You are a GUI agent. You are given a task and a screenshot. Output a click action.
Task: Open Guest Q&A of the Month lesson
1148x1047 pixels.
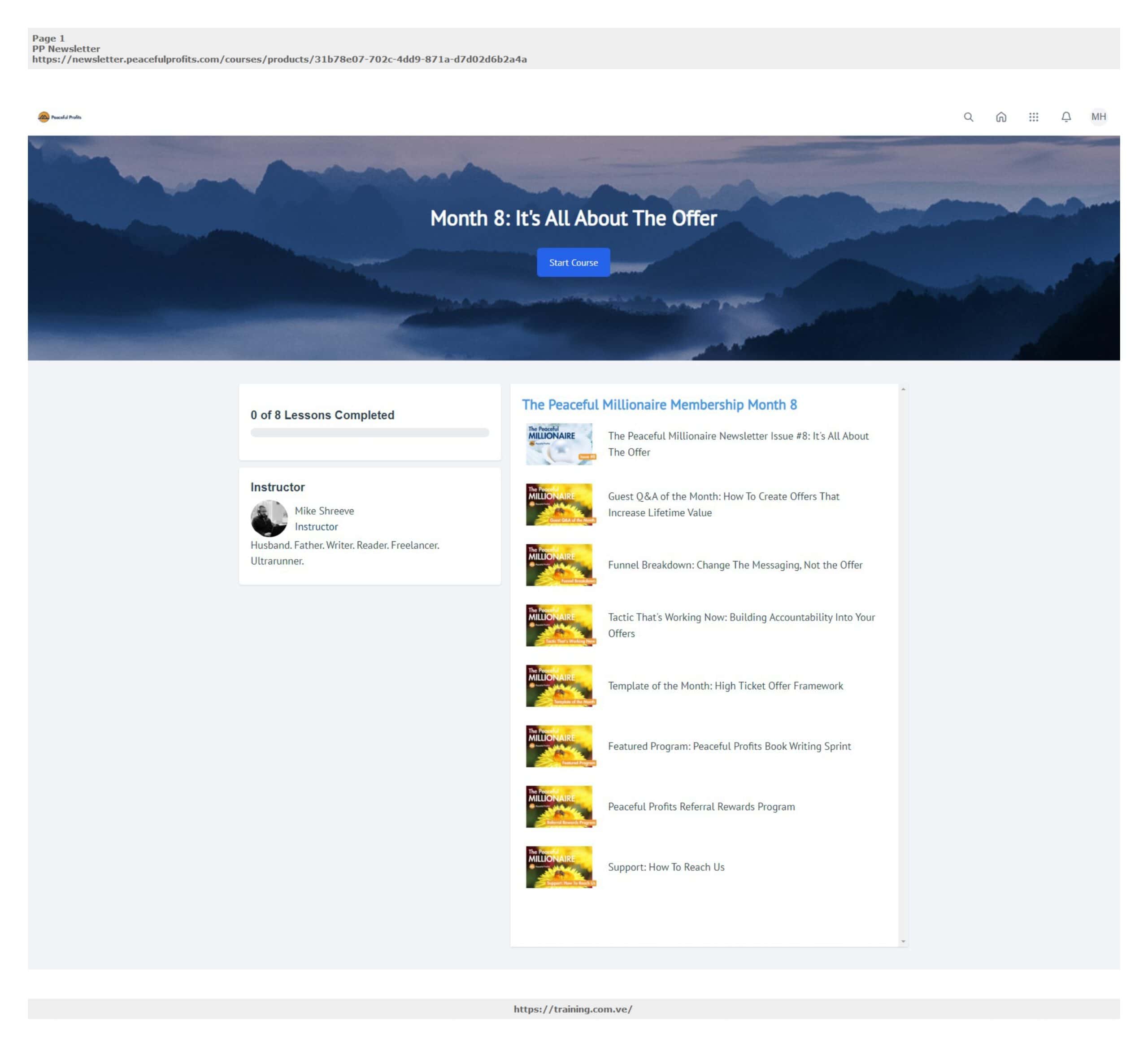pos(723,504)
